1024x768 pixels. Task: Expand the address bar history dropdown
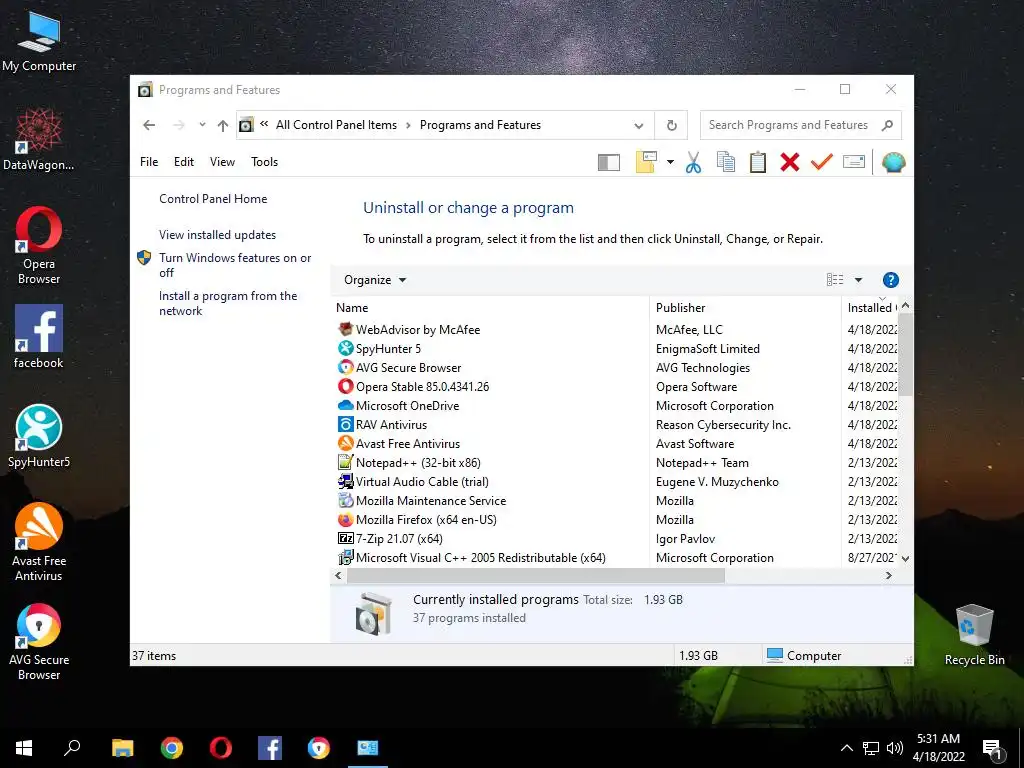(x=639, y=125)
